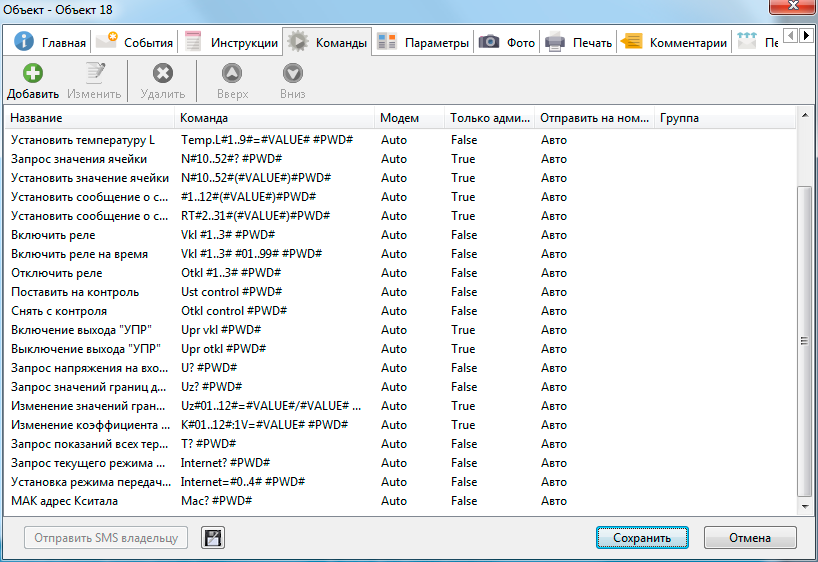Click the Группа column header
This screenshot has height=562, width=818.
tap(725, 118)
